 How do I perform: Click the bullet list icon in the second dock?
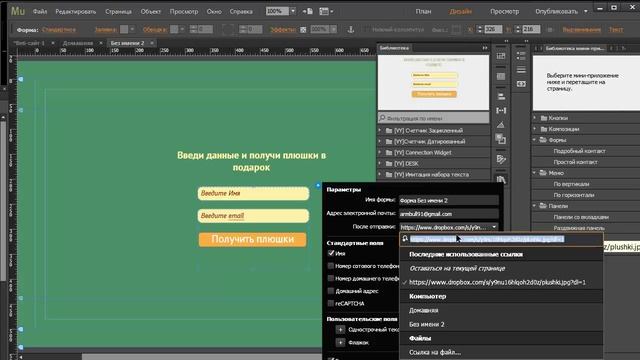[x=521, y=56]
